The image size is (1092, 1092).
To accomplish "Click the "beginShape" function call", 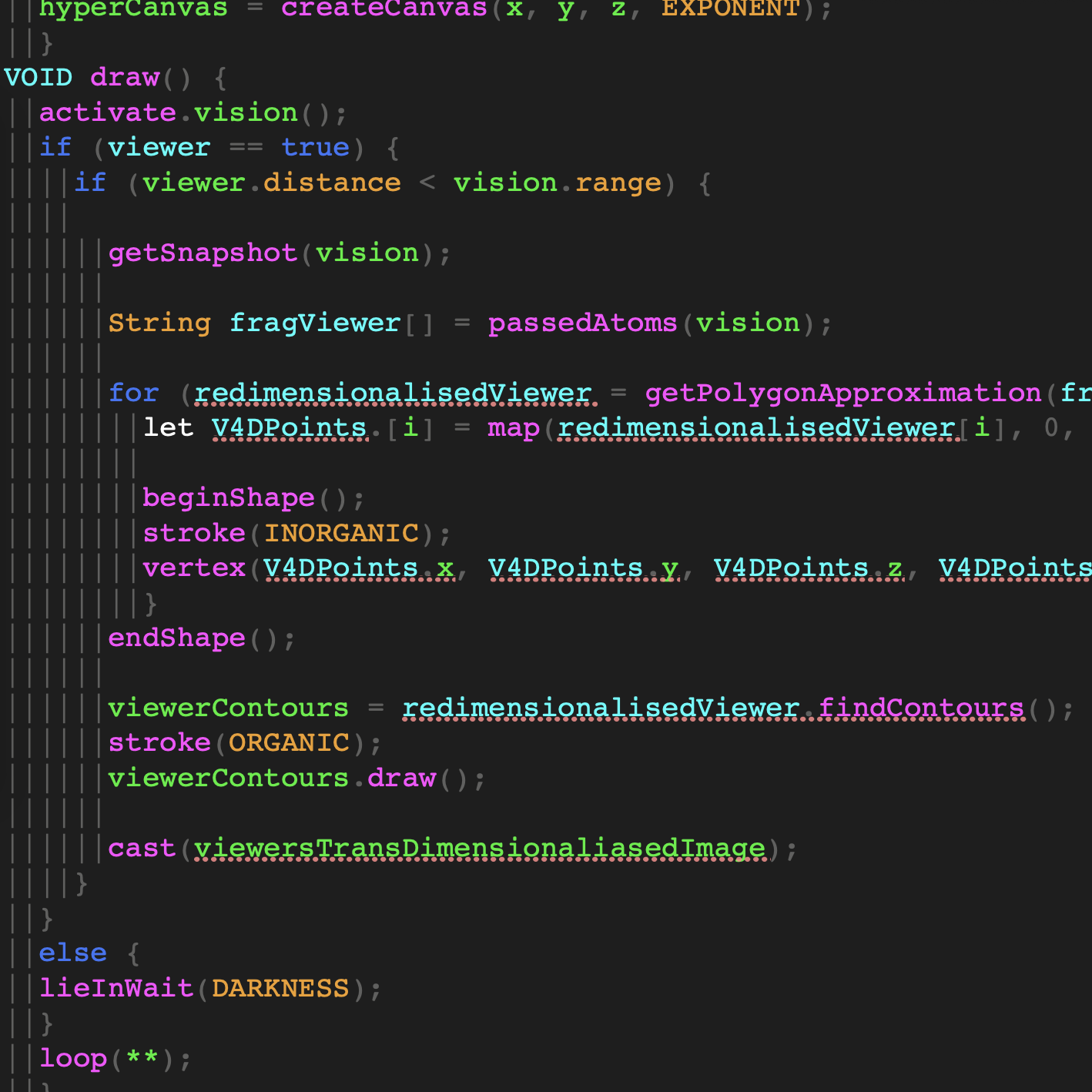I will tap(229, 497).
